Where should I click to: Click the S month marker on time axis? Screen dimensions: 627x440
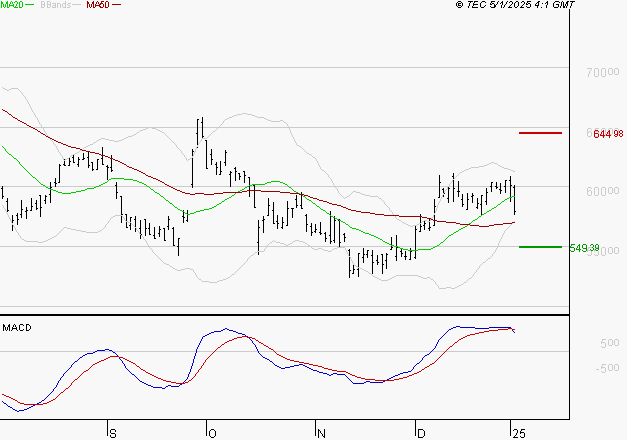pyautogui.click(x=113, y=433)
